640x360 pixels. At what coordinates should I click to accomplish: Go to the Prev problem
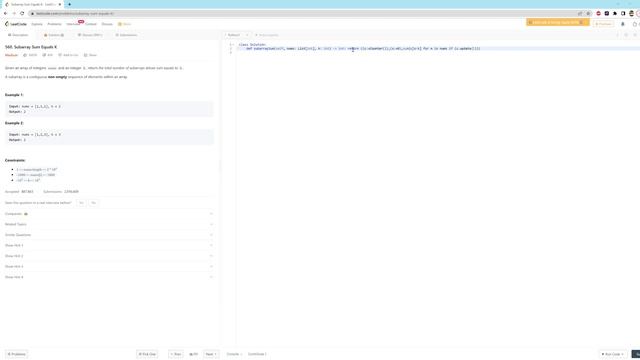tap(176, 354)
